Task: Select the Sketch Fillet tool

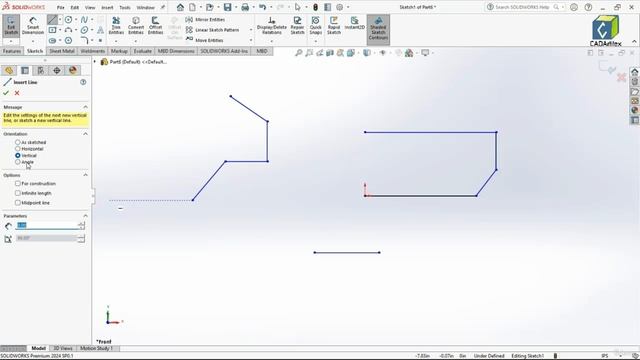Action: (84, 40)
